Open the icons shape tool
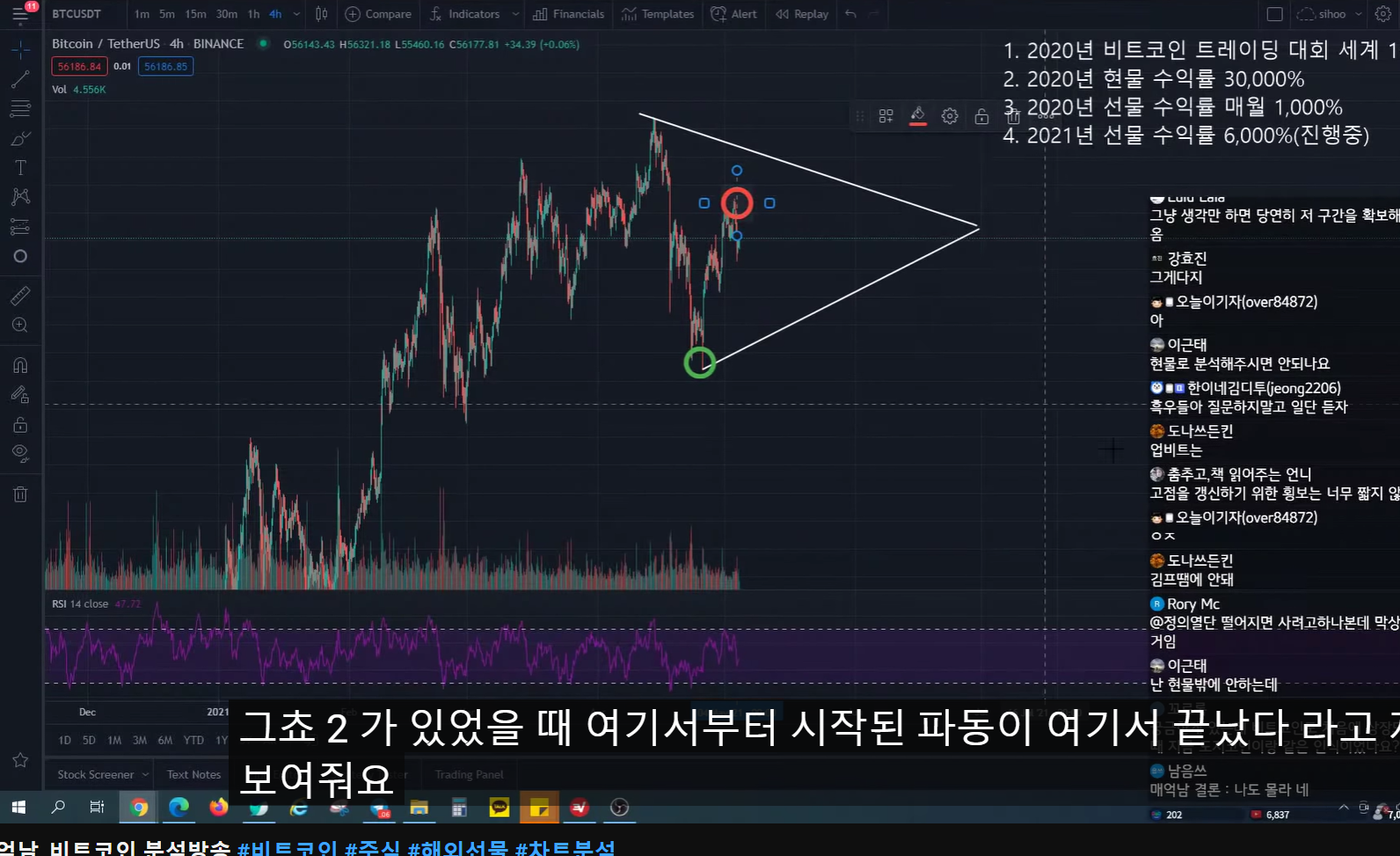The width and height of the screenshot is (1400, 856). [x=20, y=256]
